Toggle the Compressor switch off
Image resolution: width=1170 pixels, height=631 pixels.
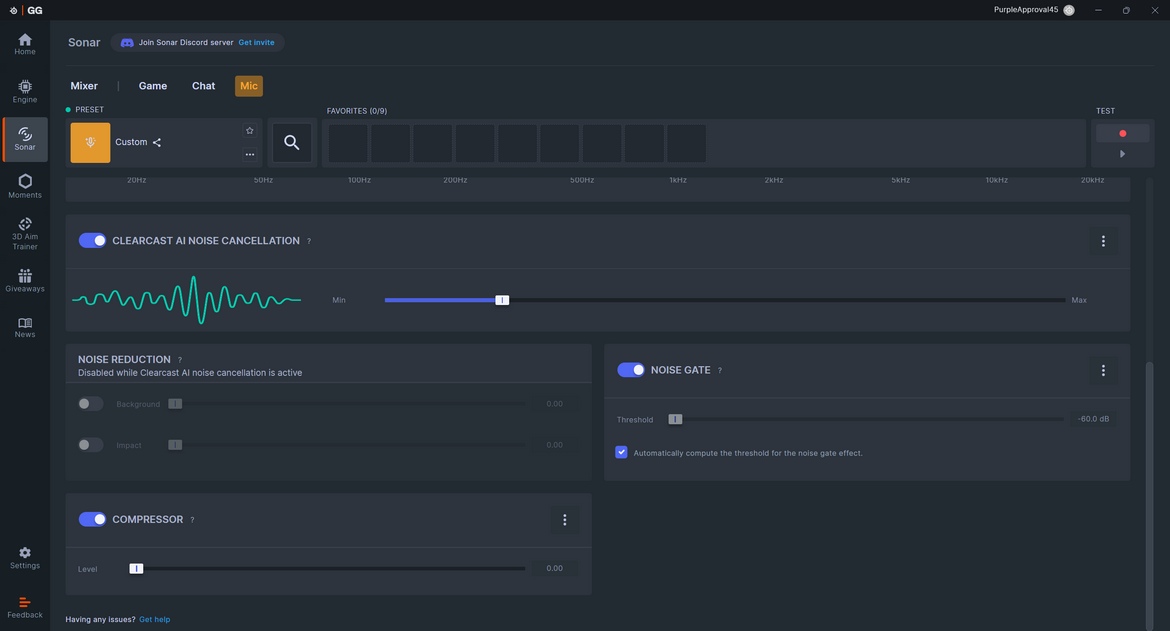click(x=92, y=520)
